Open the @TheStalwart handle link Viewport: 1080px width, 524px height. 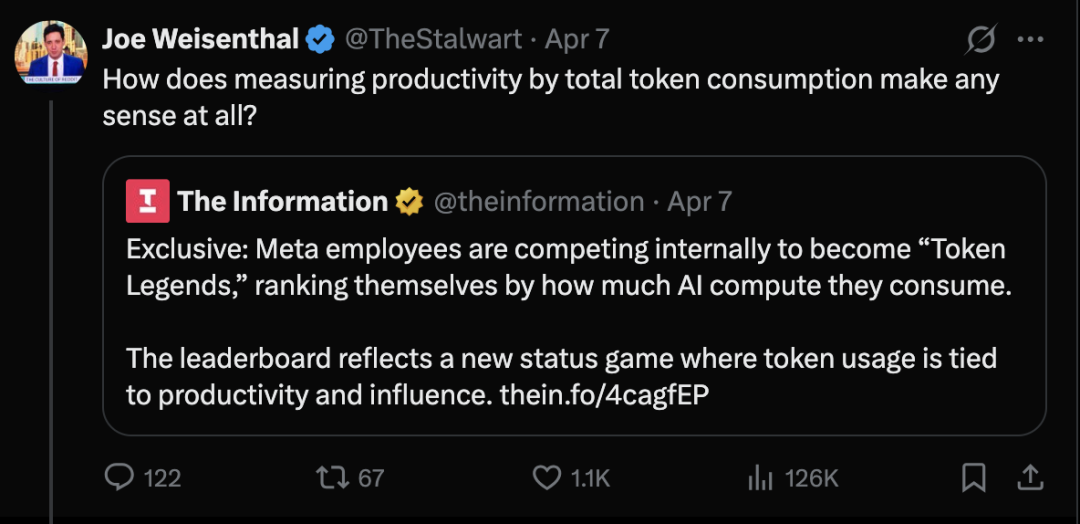[x=433, y=40]
